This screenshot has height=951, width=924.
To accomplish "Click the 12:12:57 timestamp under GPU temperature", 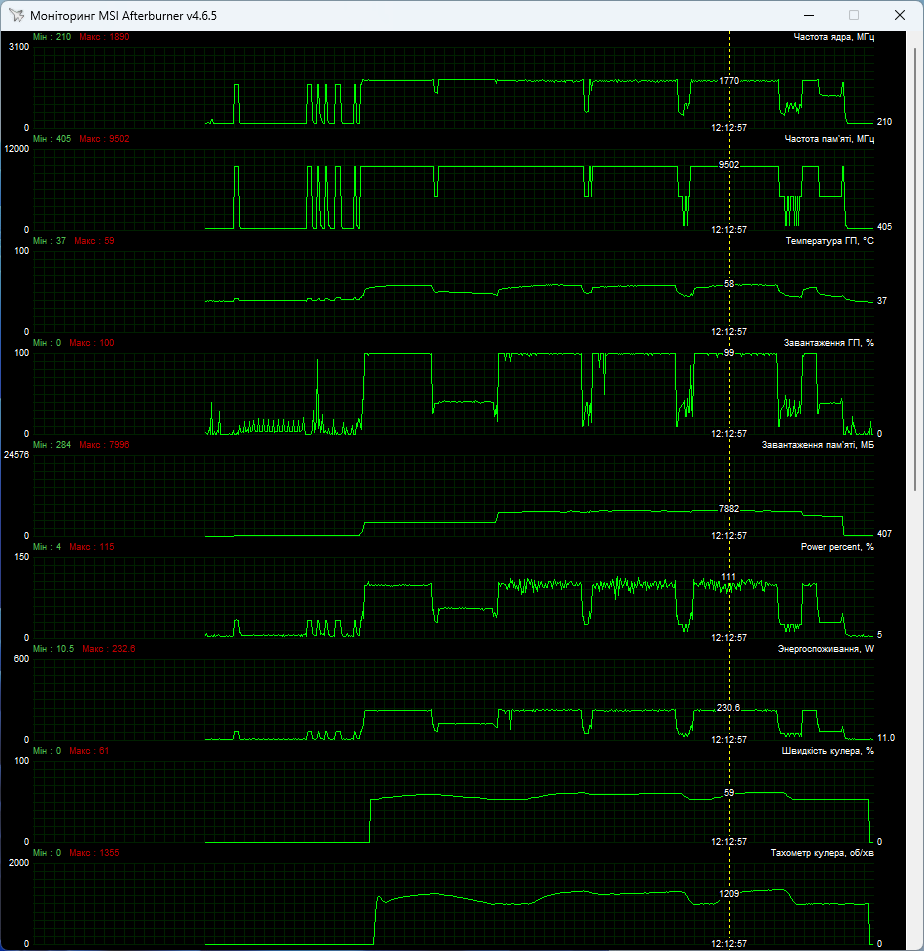I will tap(729, 332).
